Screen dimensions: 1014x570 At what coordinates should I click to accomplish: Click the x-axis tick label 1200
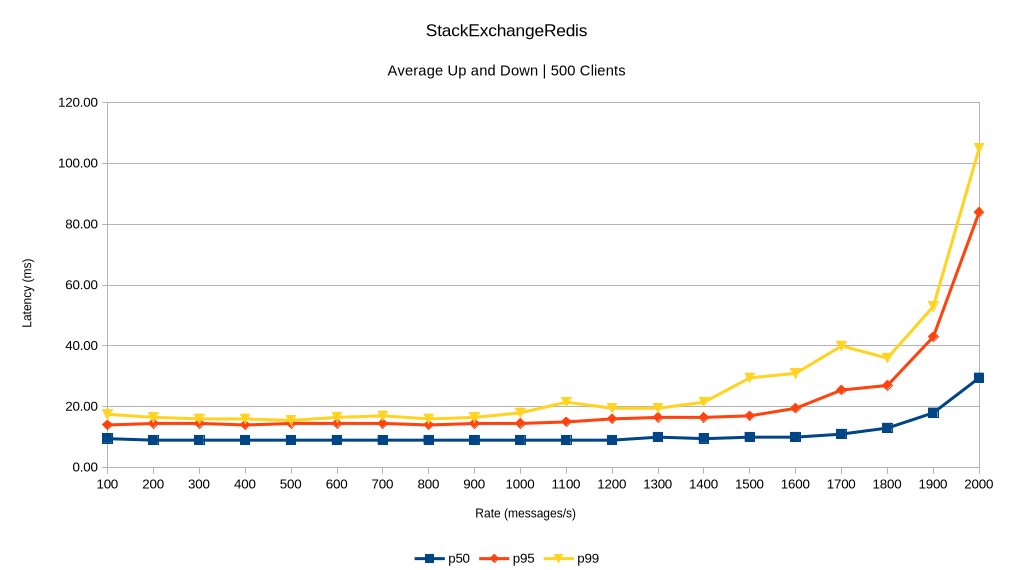coord(612,484)
